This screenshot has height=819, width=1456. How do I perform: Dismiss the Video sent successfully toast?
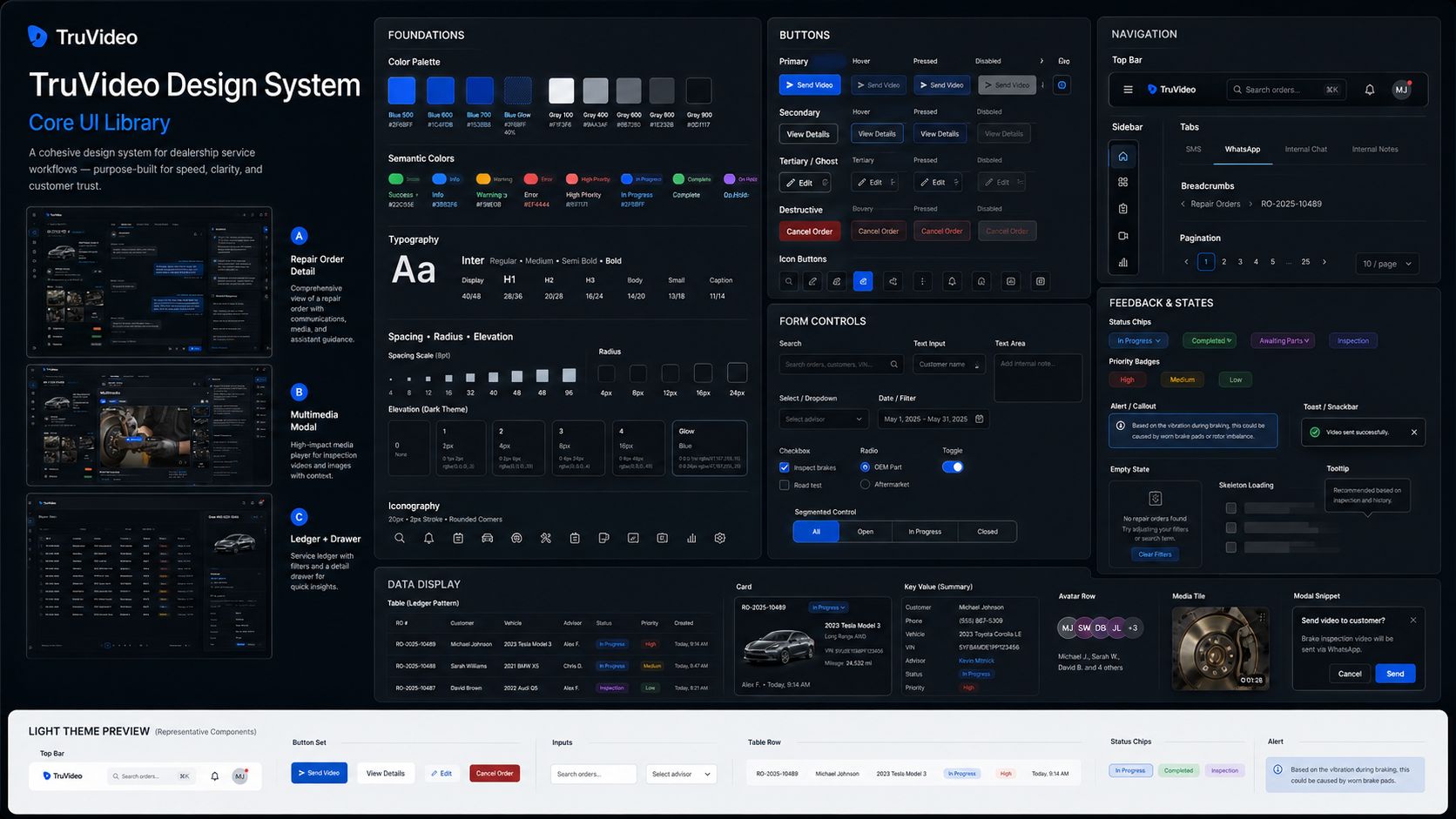click(1413, 433)
